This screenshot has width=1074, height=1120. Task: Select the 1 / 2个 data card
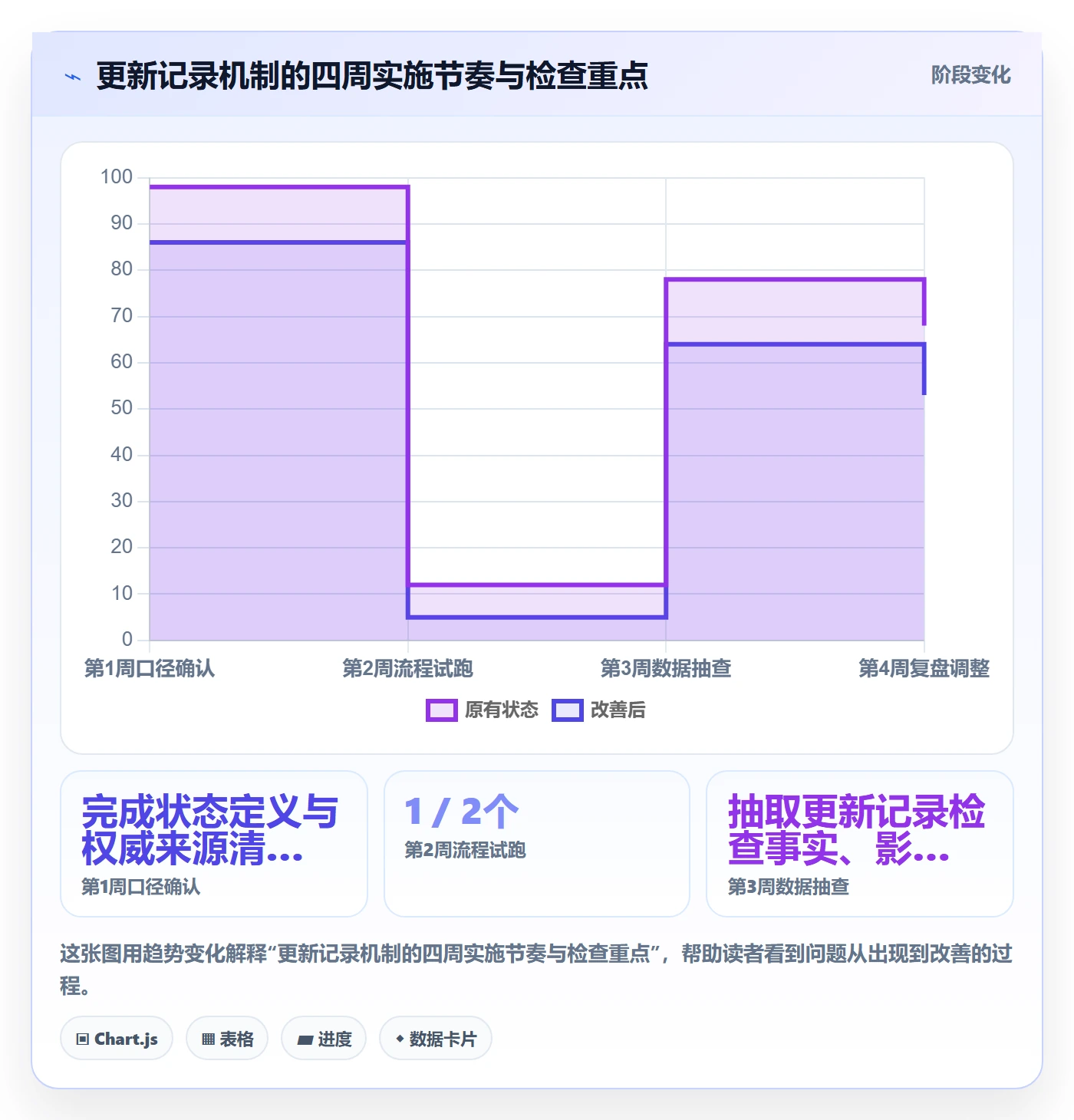tap(537, 843)
